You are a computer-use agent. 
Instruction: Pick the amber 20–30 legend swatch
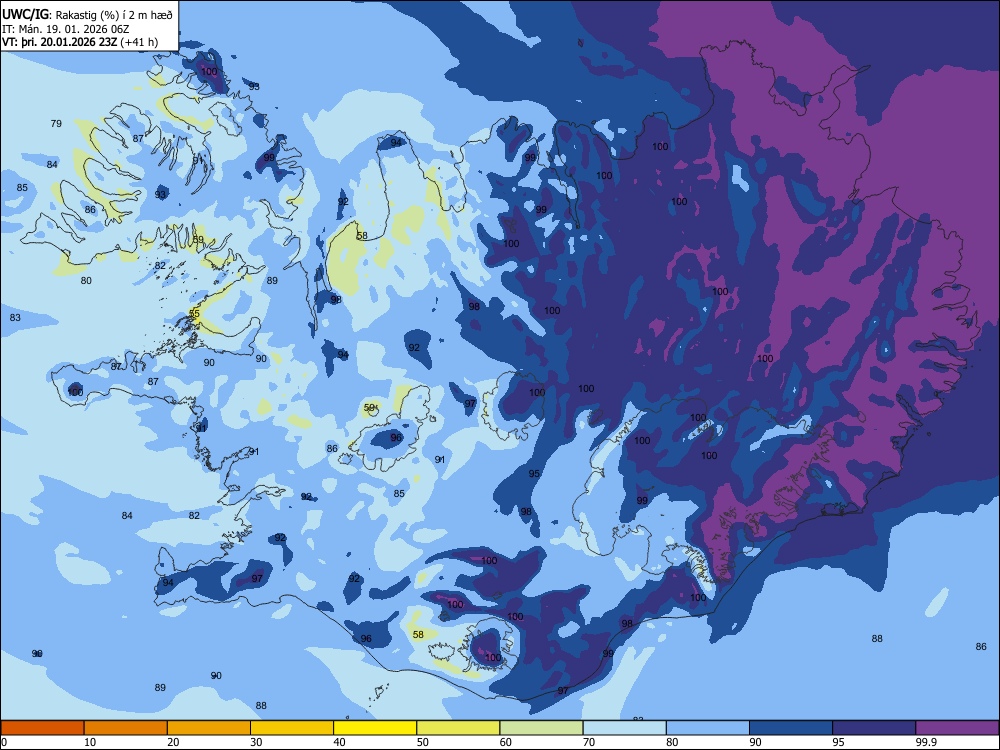click(209, 728)
